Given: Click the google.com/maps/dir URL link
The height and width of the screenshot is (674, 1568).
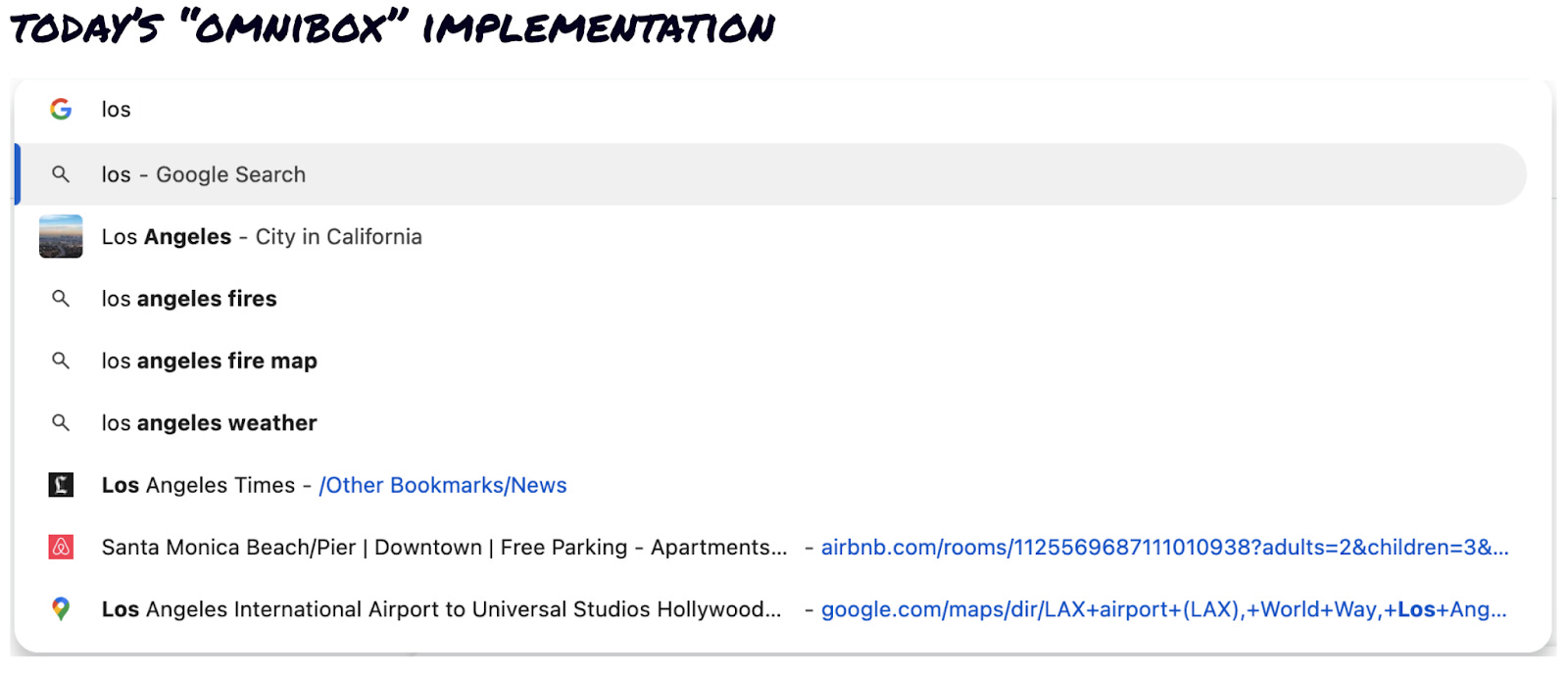Looking at the screenshot, I should pyautogui.click(x=1163, y=609).
